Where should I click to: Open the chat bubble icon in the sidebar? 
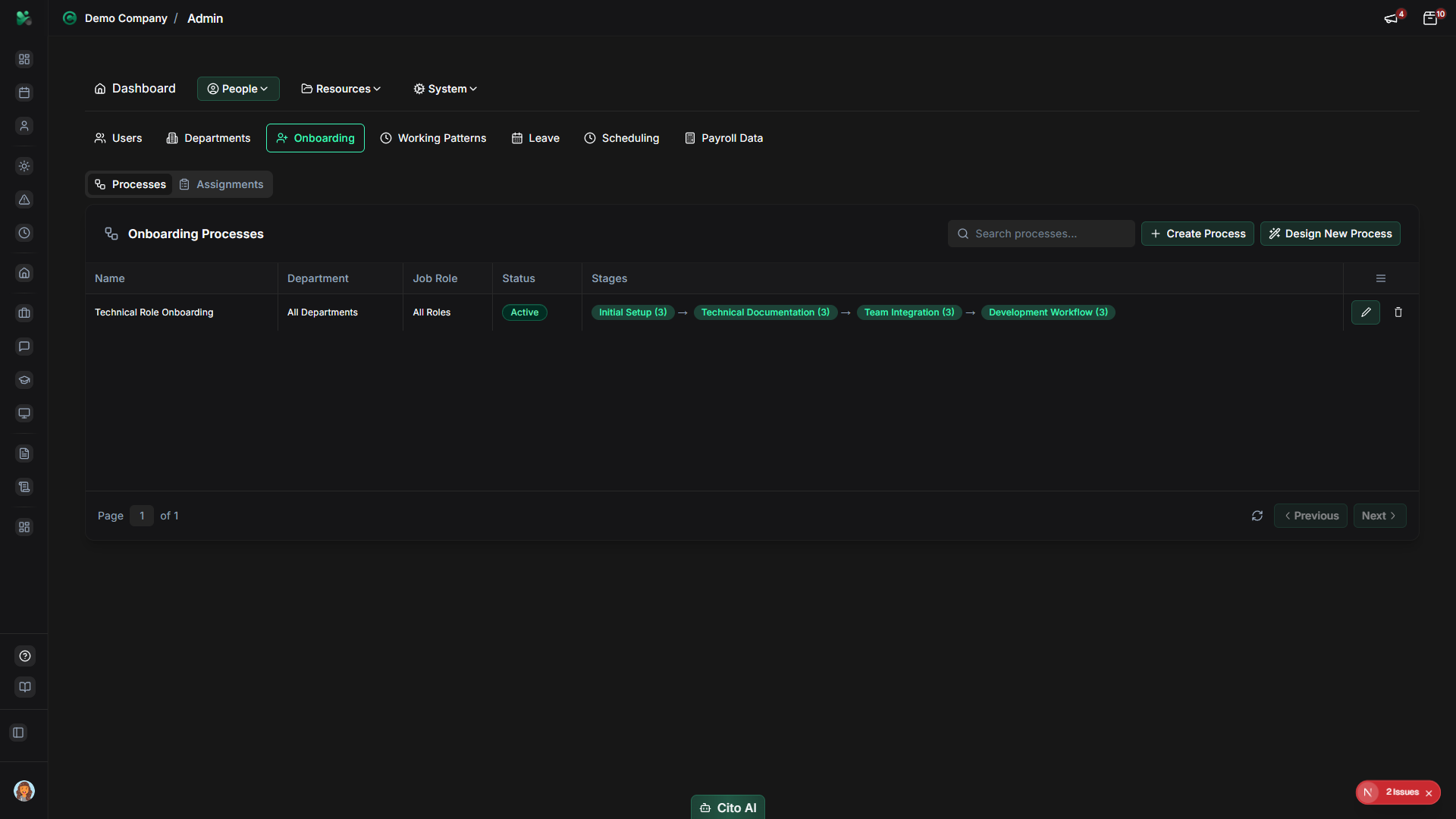click(x=24, y=347)
